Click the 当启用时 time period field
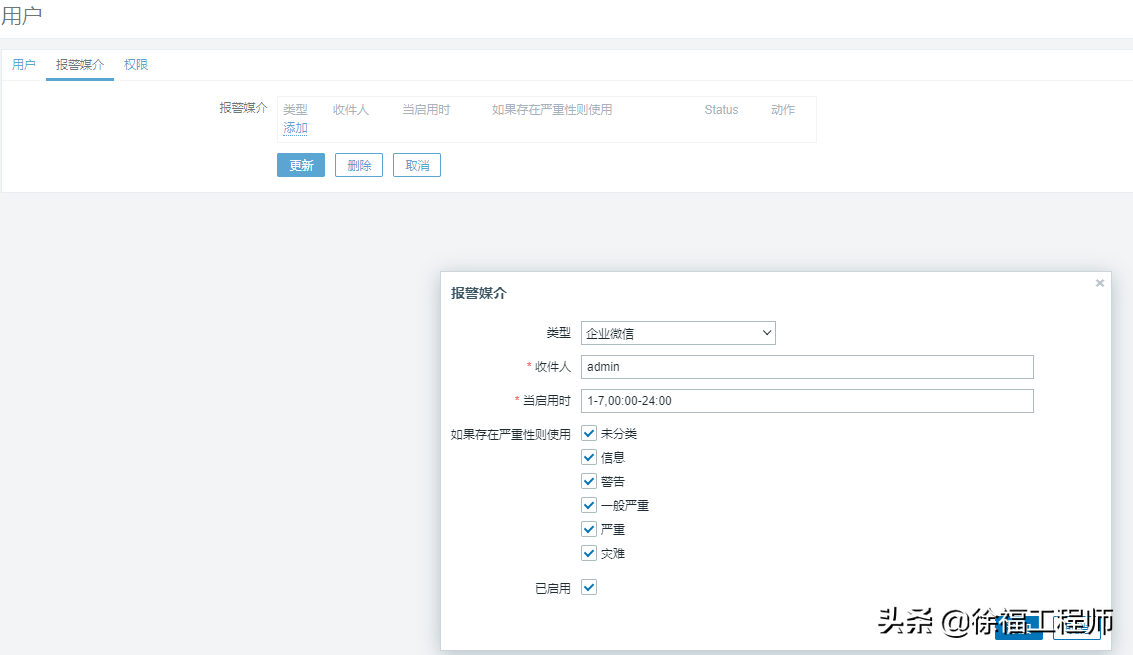1133x655 pixels. pos(807,401)
